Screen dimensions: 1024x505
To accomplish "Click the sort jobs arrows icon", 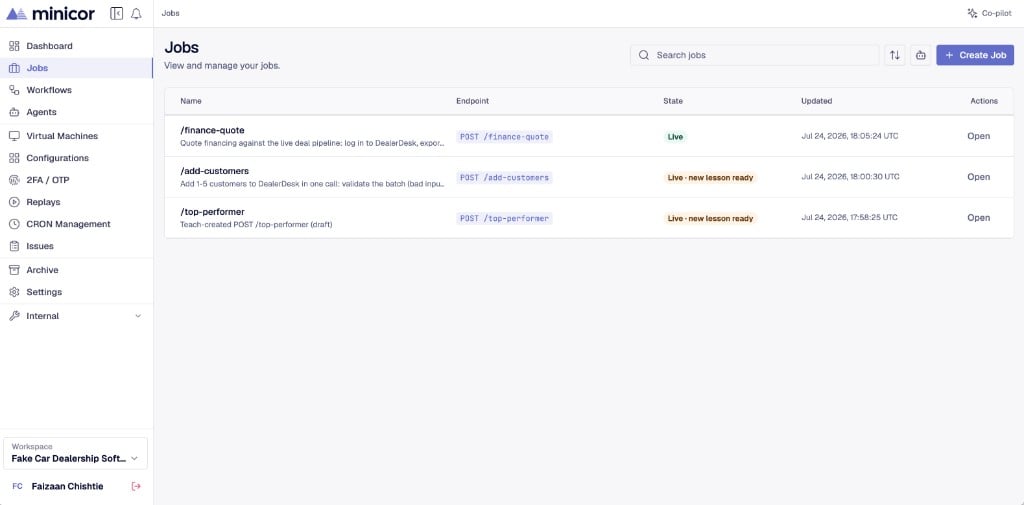I will coord(895,55).
